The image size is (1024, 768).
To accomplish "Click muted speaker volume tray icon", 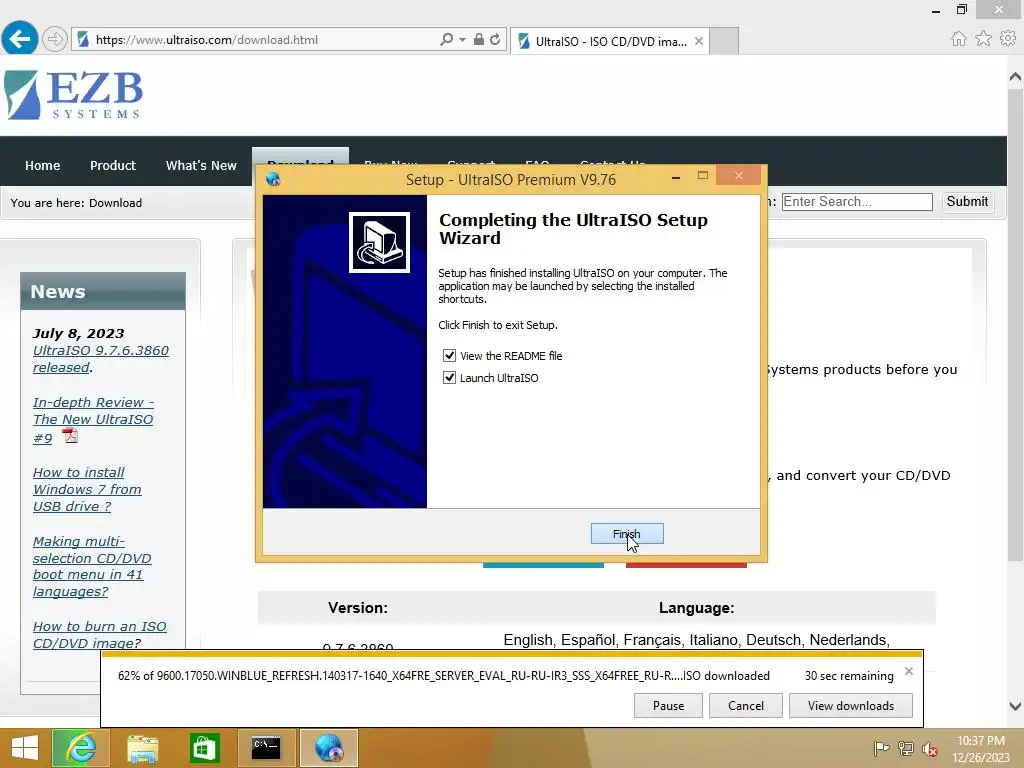I will [929, 749].
